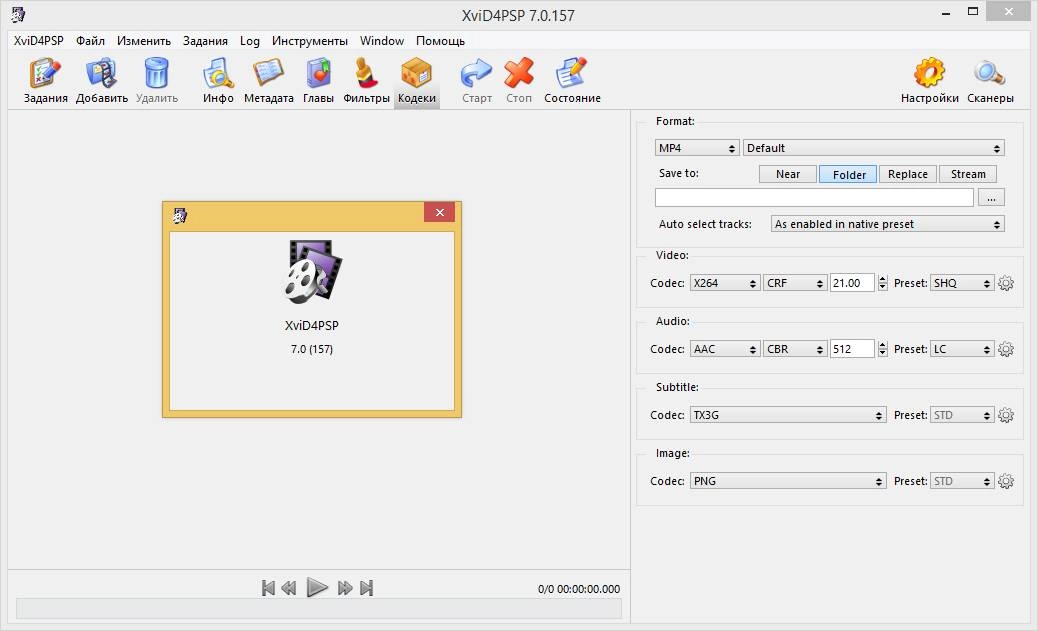Open the Задания menu in menu bar
This screenshot has height=631, width=1038.
click(x=205, y=40)
